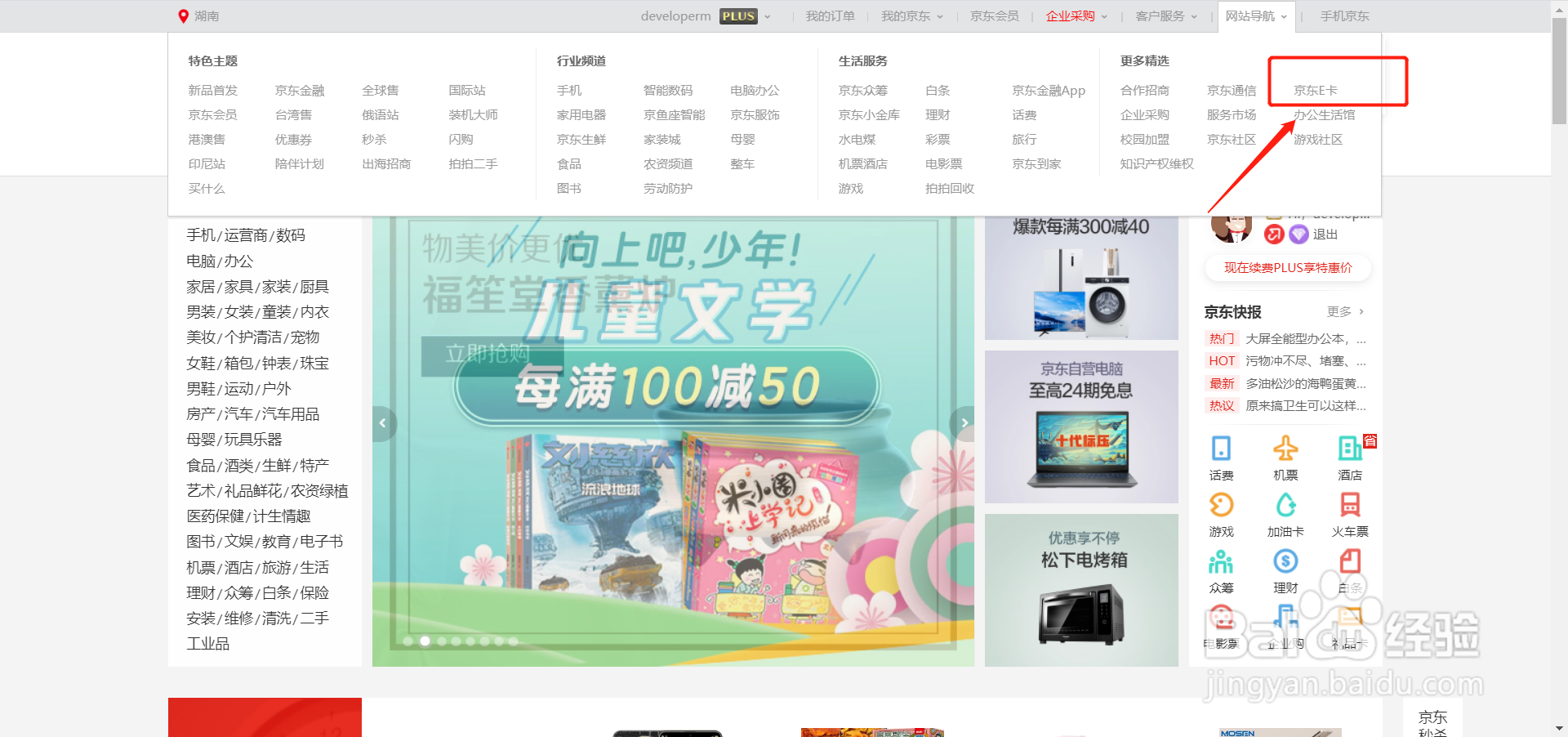1568x737 pixels.
Task: Open the 拍拍二手 link
Action: click(x=473, y=164)
